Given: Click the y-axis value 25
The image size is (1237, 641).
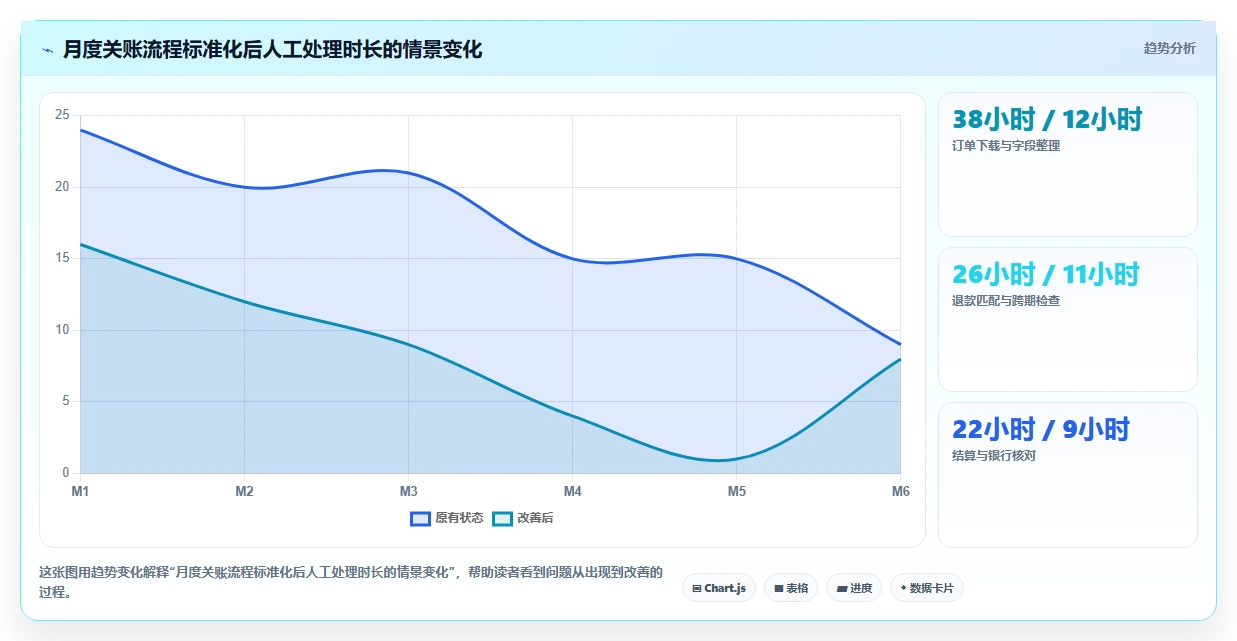Looking at the screenshot, I should [62, 115].
